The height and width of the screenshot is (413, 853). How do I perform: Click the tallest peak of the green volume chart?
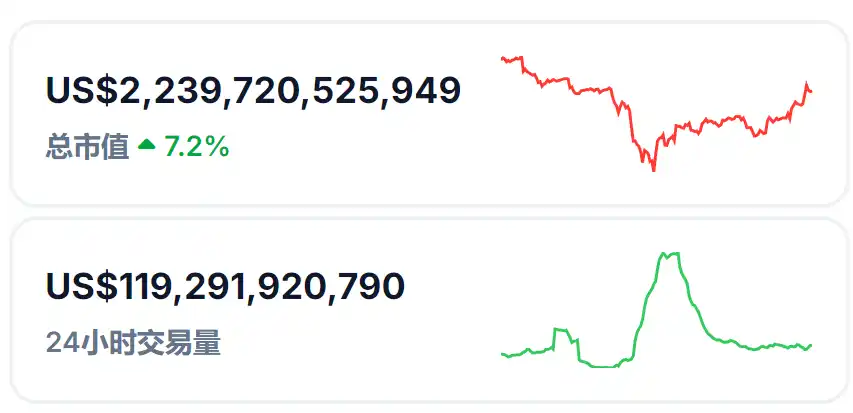(x=668, y=255)
